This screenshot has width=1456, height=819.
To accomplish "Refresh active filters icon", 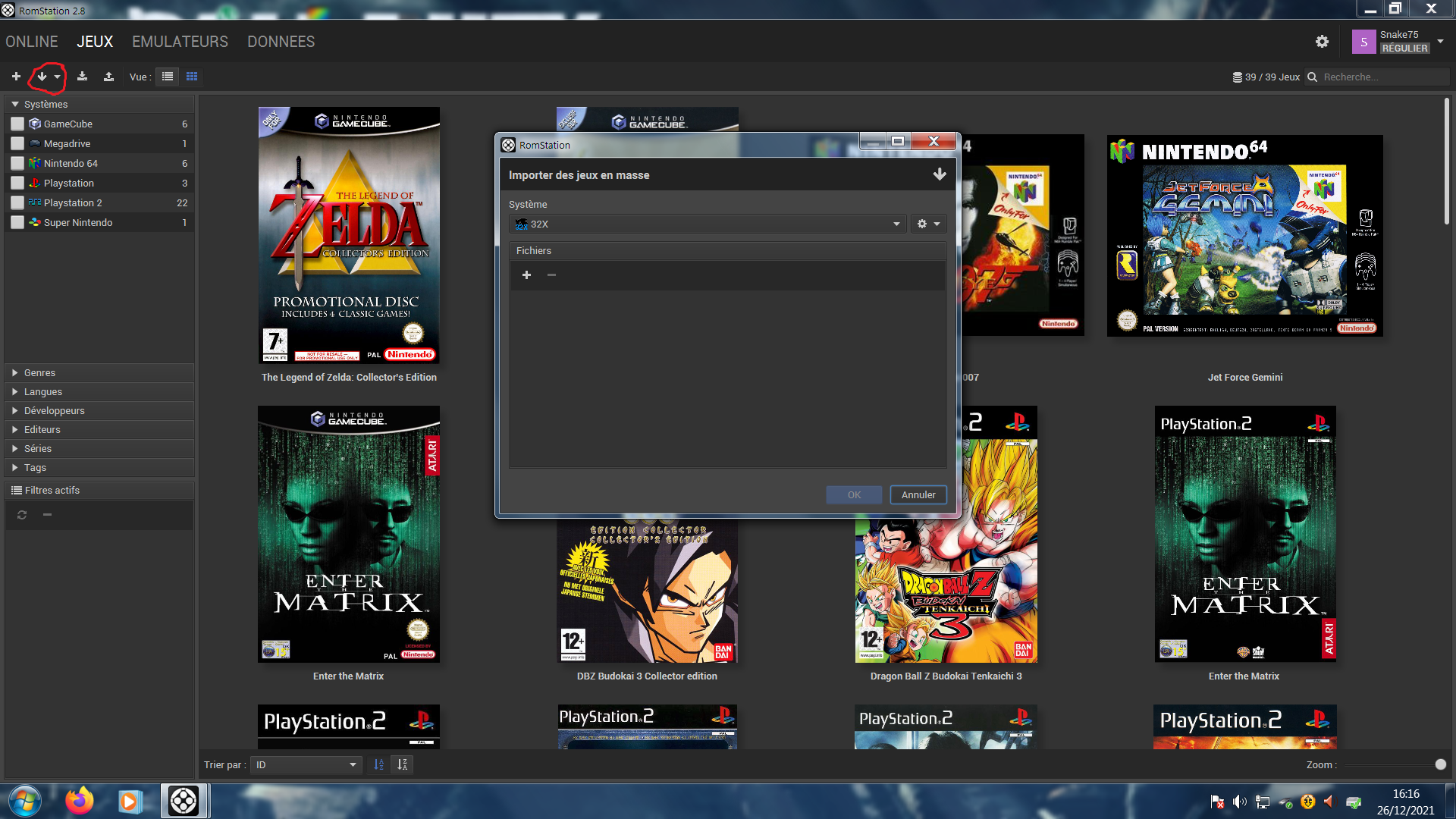I will (x=22, y=515).
